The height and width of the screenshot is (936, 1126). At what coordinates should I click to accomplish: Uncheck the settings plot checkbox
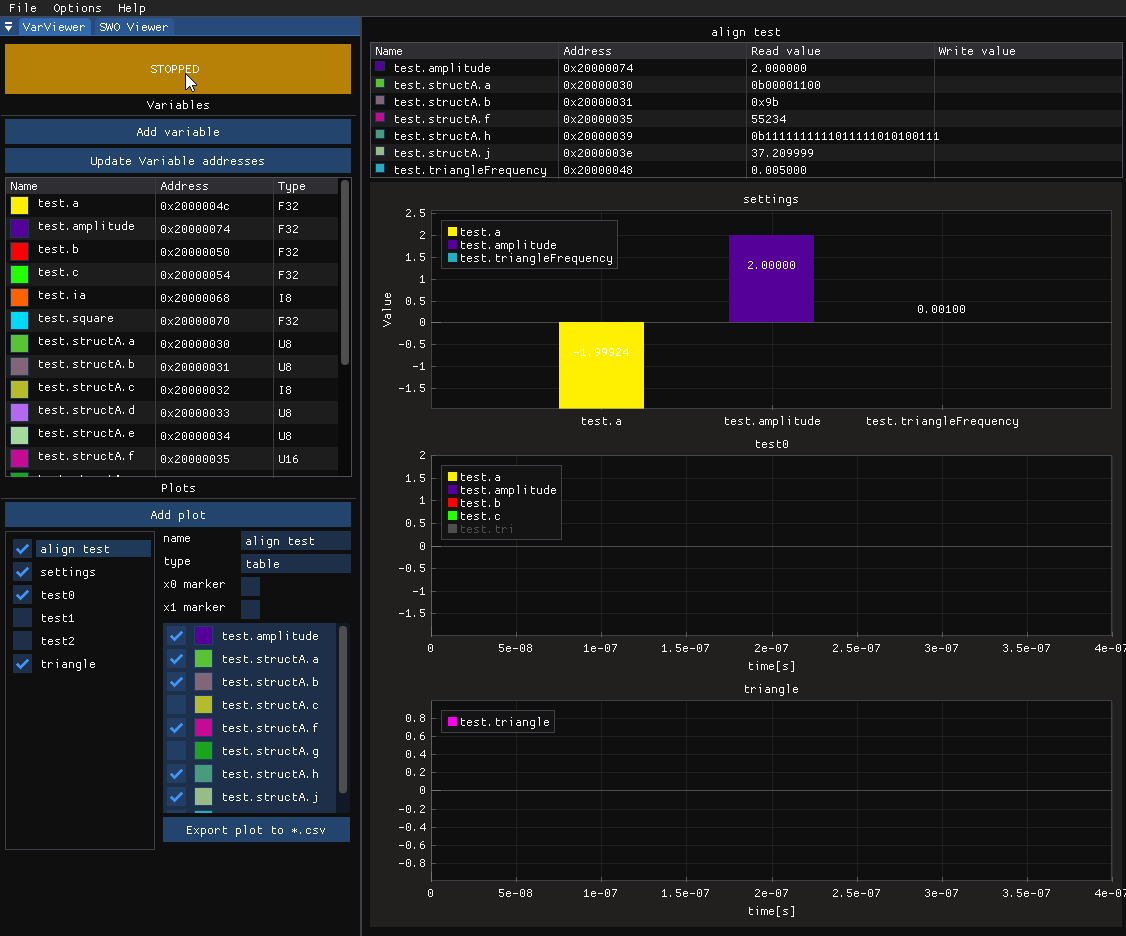click(x=23, y=572)
